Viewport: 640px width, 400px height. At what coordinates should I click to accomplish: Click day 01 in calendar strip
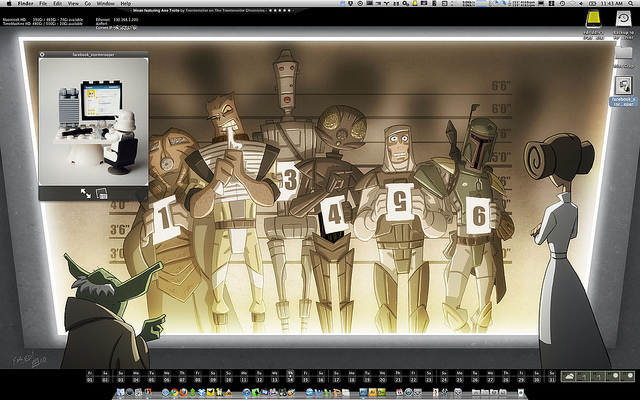tap(90, 376)
